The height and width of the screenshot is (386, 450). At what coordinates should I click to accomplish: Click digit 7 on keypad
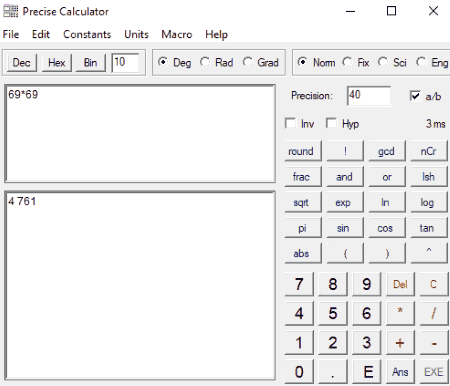point(299,284)
